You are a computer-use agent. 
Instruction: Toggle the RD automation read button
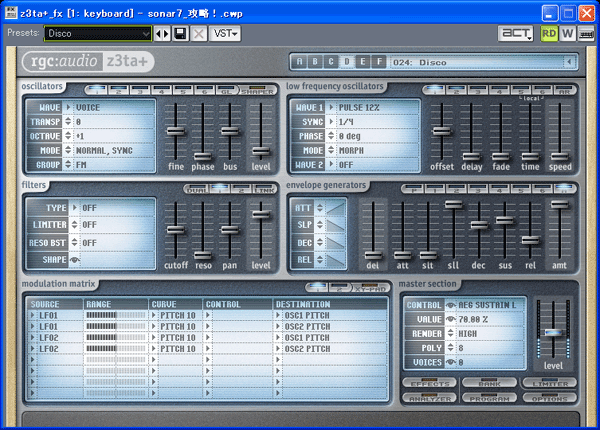pyautogui.click(x=549, y=34)
